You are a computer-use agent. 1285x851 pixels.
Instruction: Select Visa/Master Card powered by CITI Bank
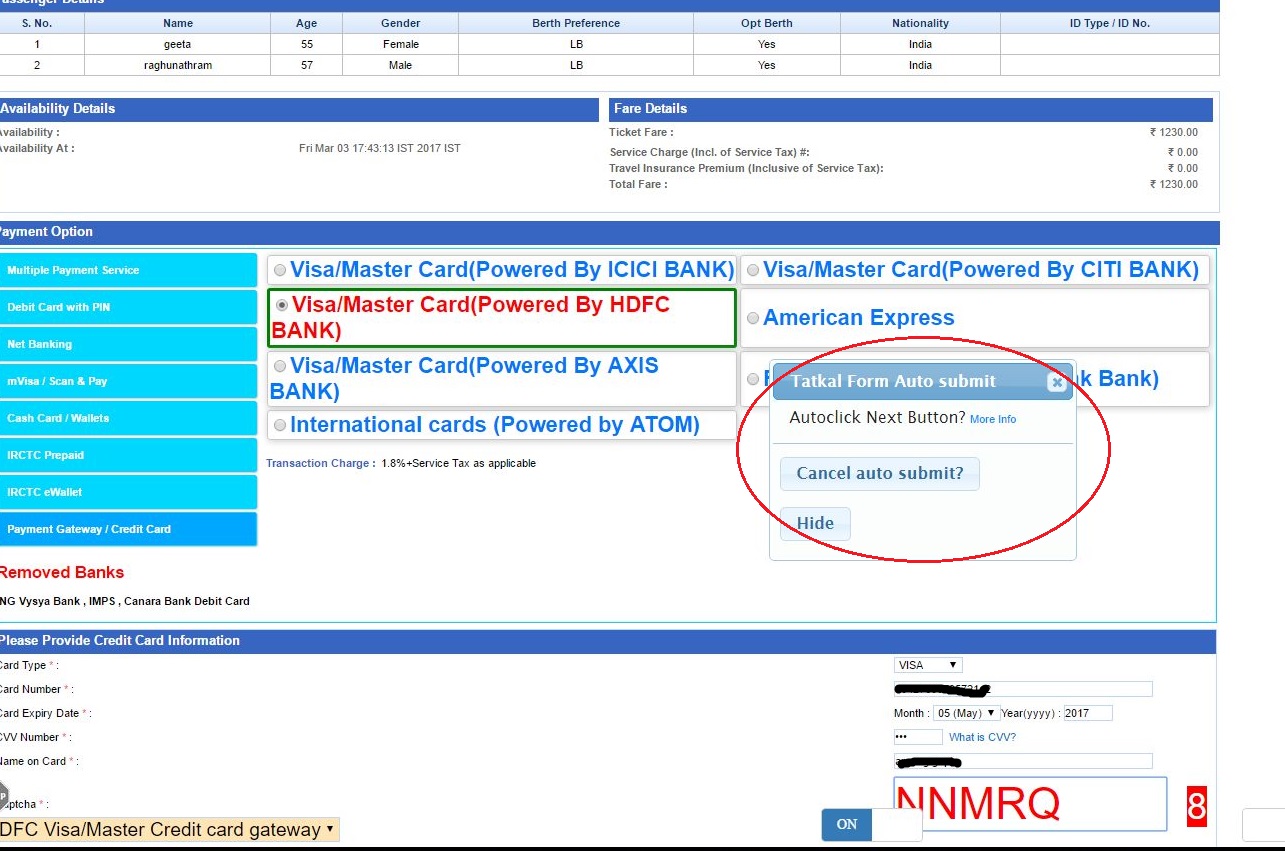(753, 270)
